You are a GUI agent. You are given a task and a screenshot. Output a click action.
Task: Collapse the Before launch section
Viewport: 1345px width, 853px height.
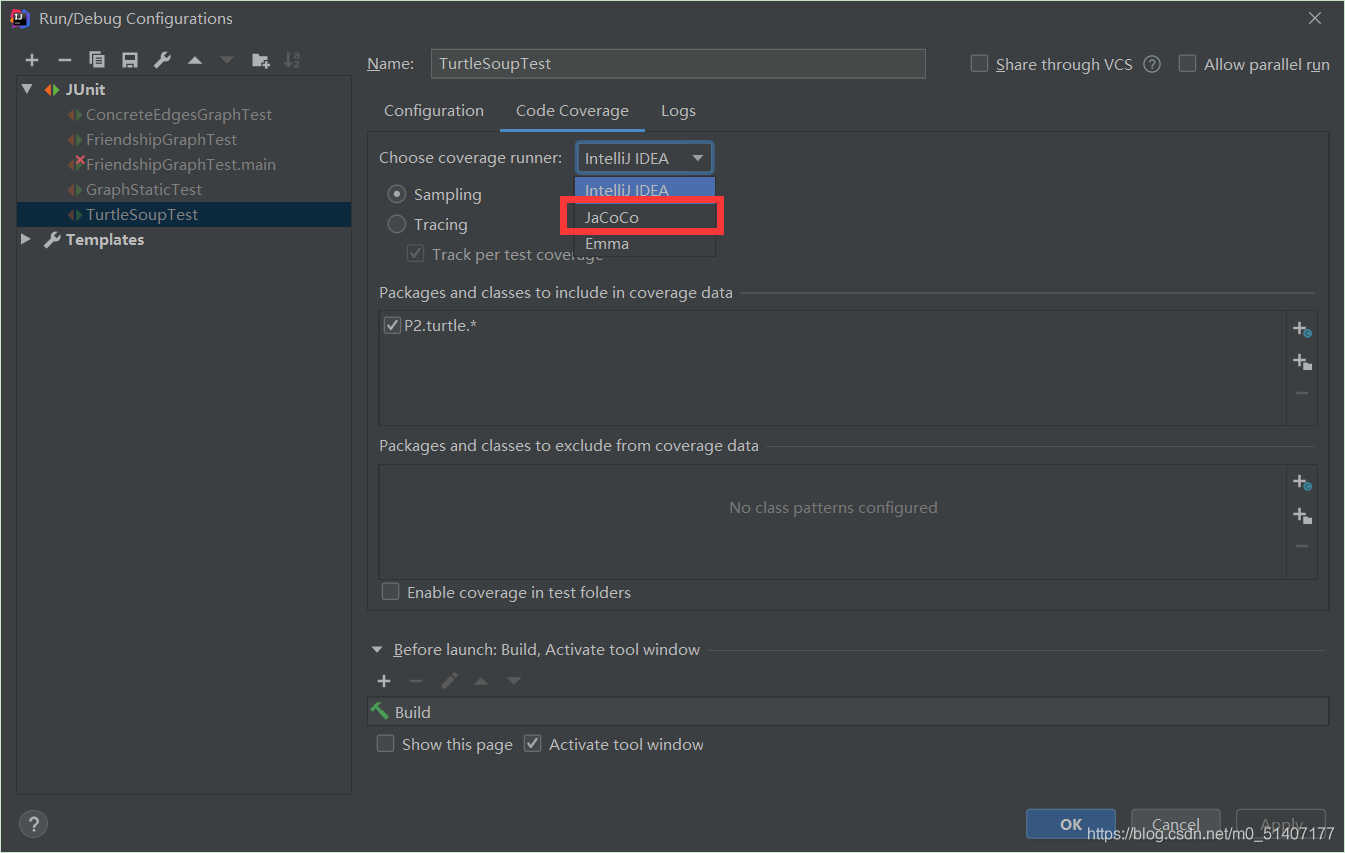[x=377, y=649]
